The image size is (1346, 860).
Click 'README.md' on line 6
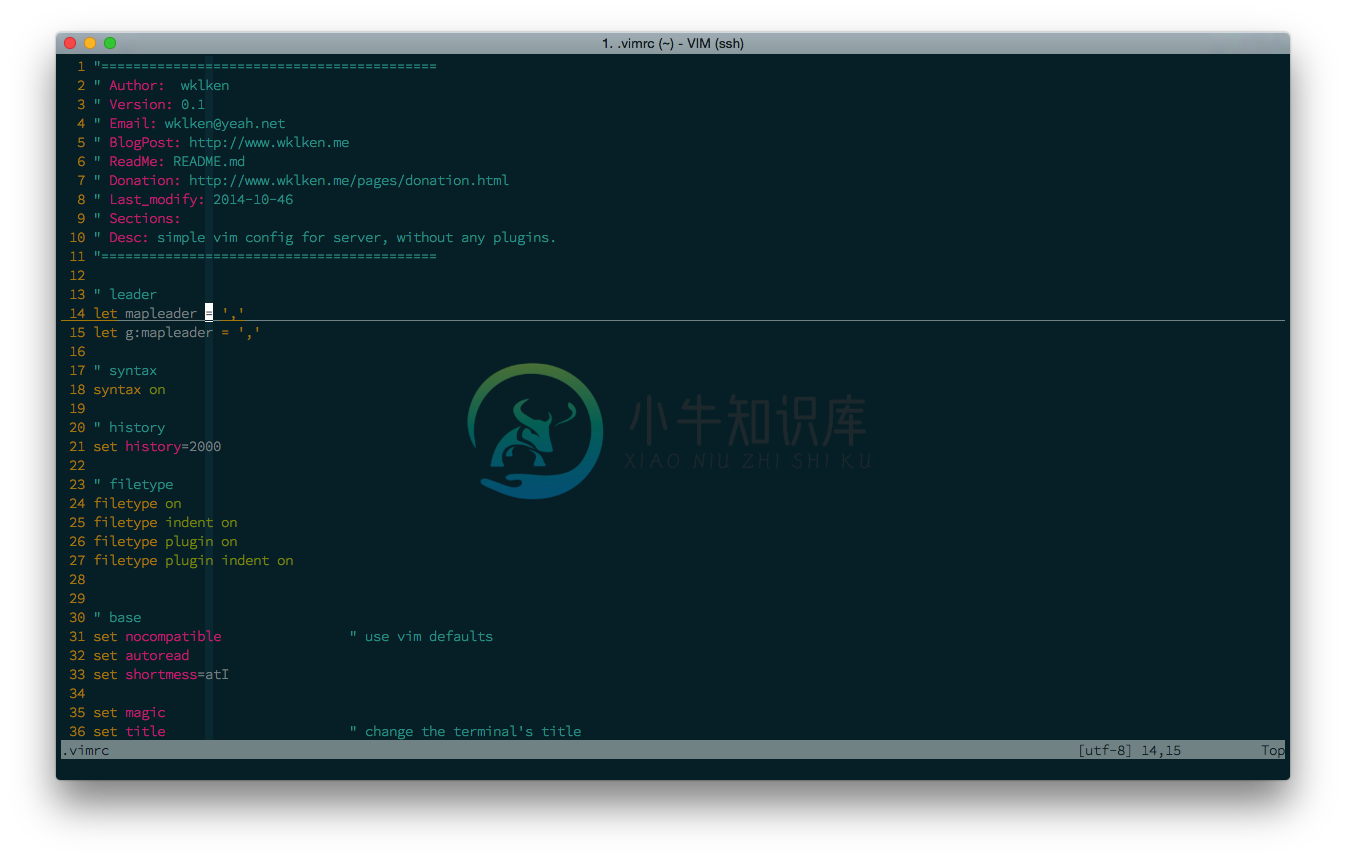pyautogui.click(x=209, y=161)
